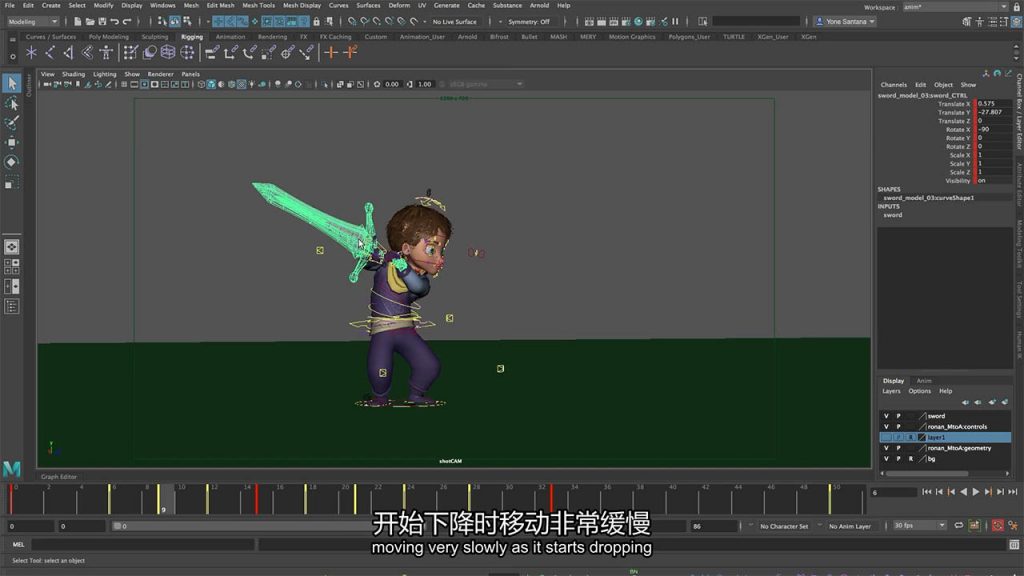Click the play forwards button
Screen dimensions: 1024x576
click(976, 492)
